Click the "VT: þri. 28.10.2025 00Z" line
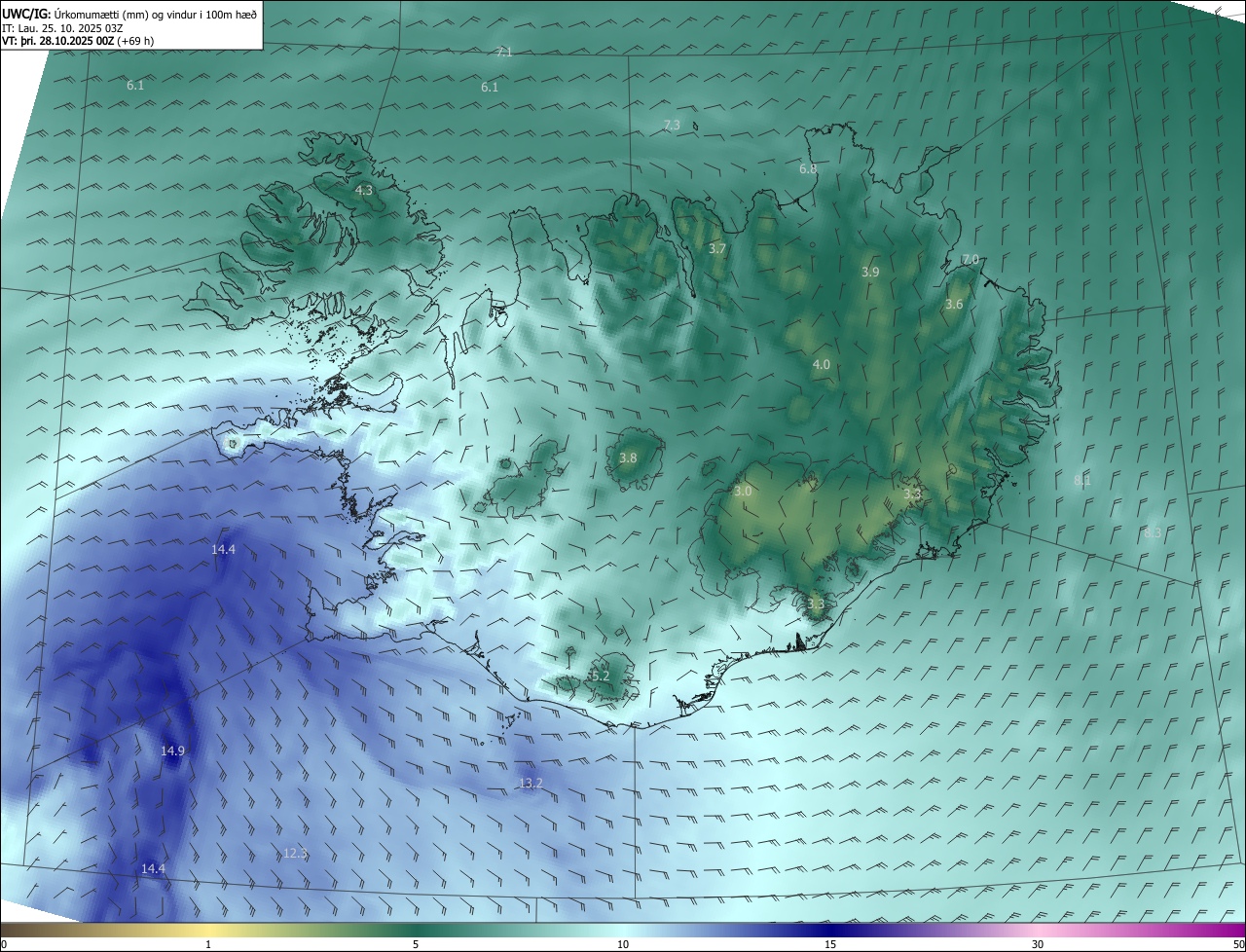The height and width of the screenshot is (952, 1246). [57, 41]
